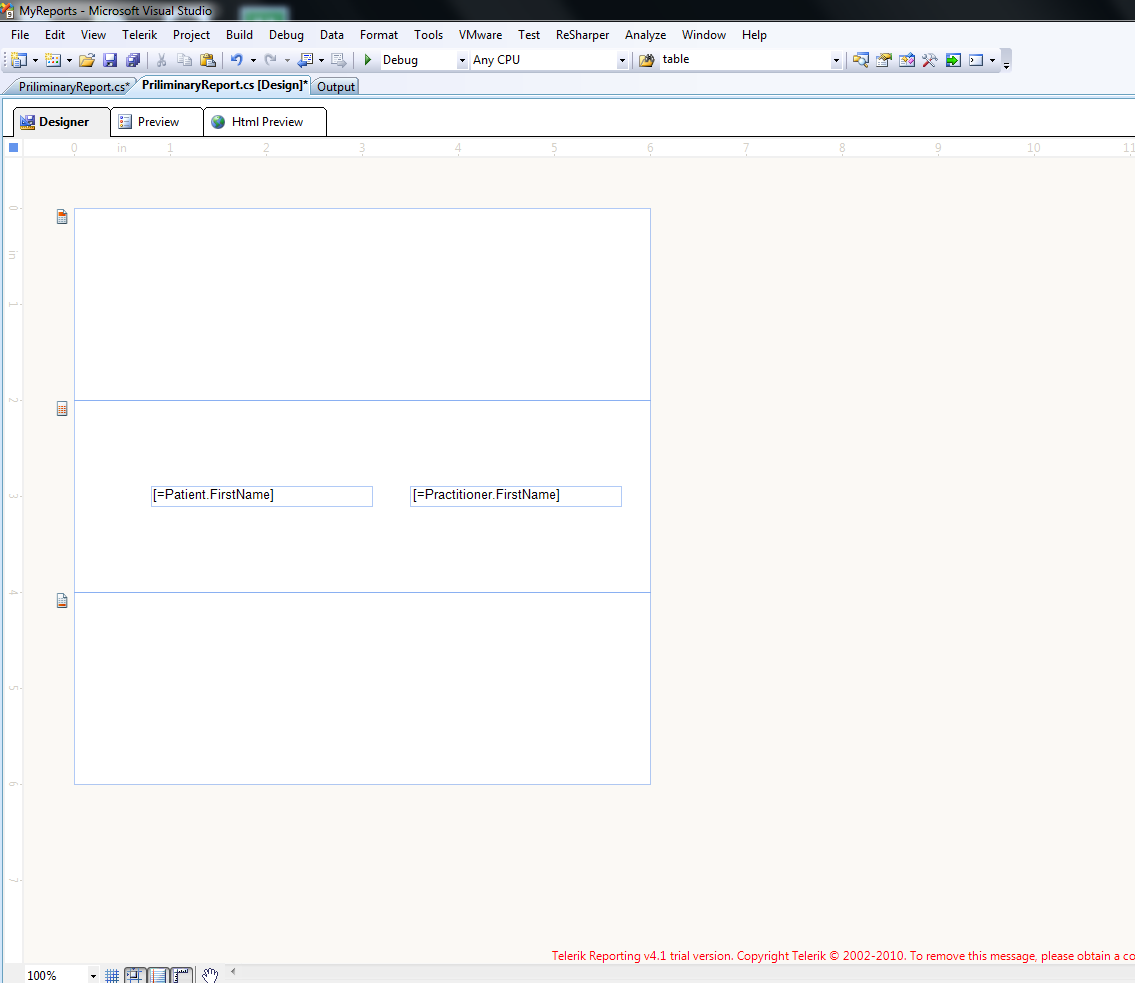The image size is (1135, 983).
Task: Open the New Project dropdown arrow
Action: coord(35,61)
